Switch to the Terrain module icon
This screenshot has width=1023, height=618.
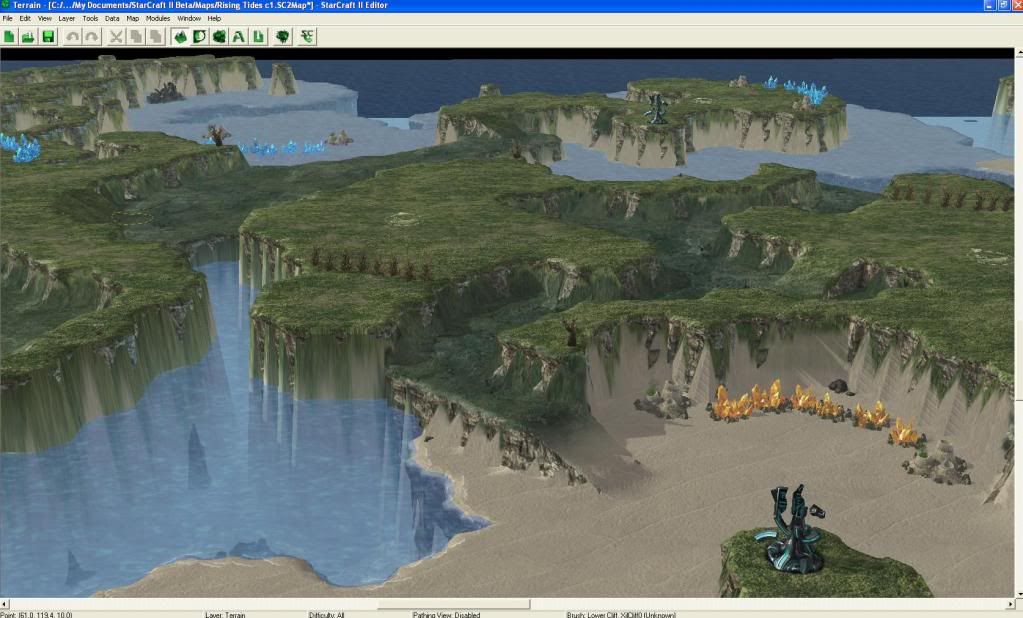pos(180,37)
